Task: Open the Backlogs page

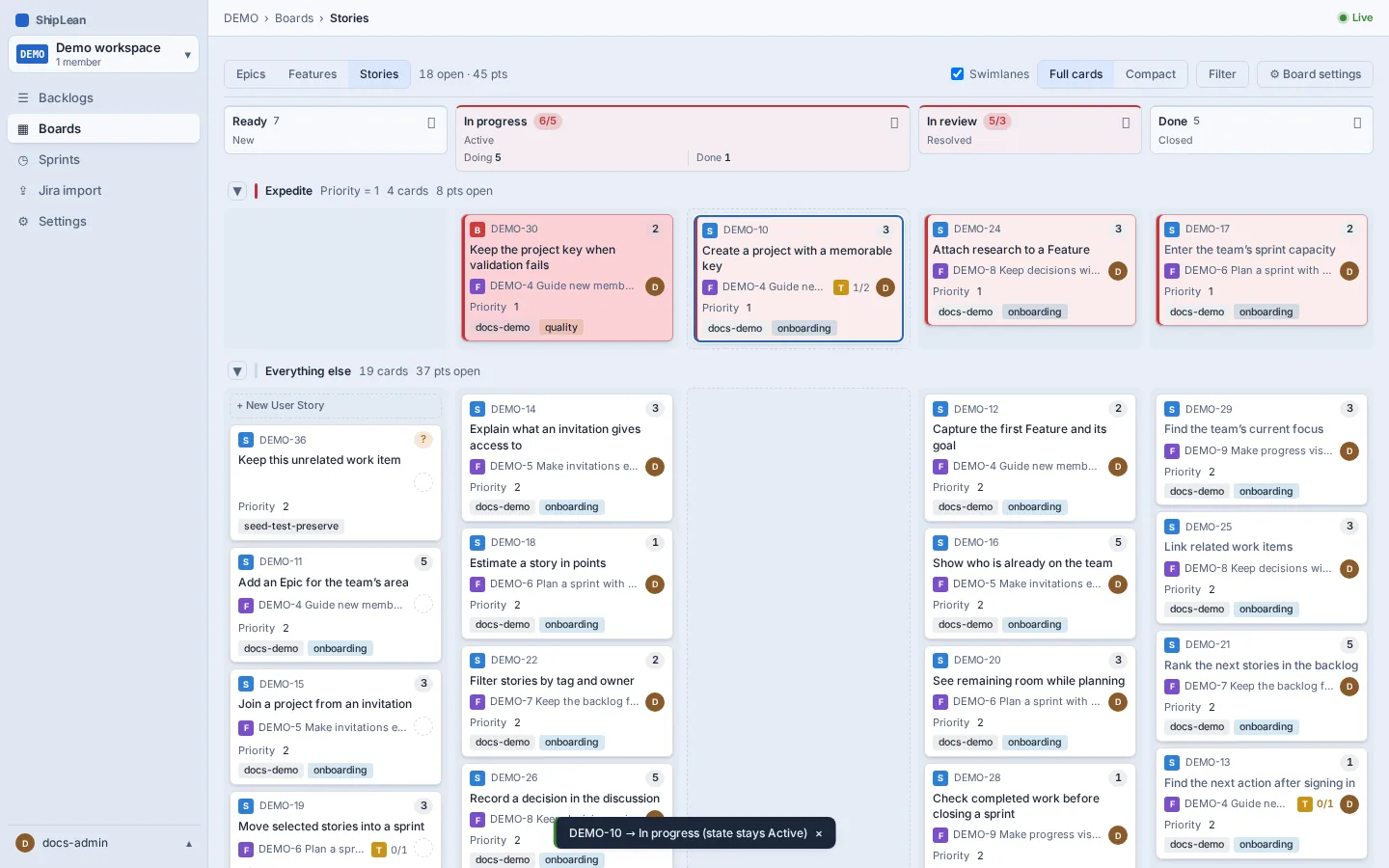Action: pos(104,98)
